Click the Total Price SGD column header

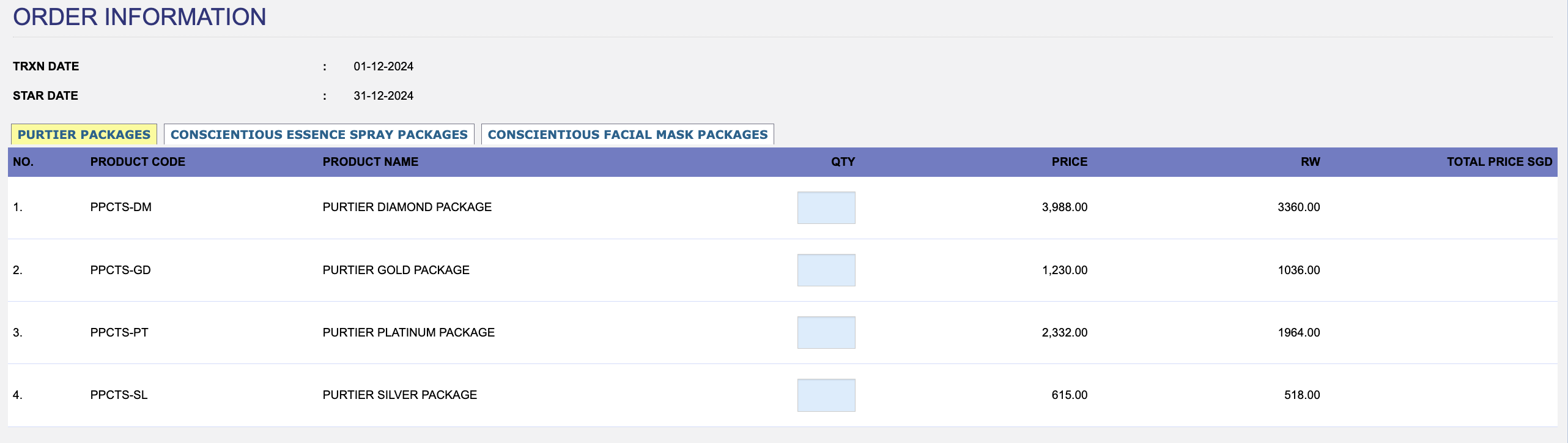point(1499,162)
